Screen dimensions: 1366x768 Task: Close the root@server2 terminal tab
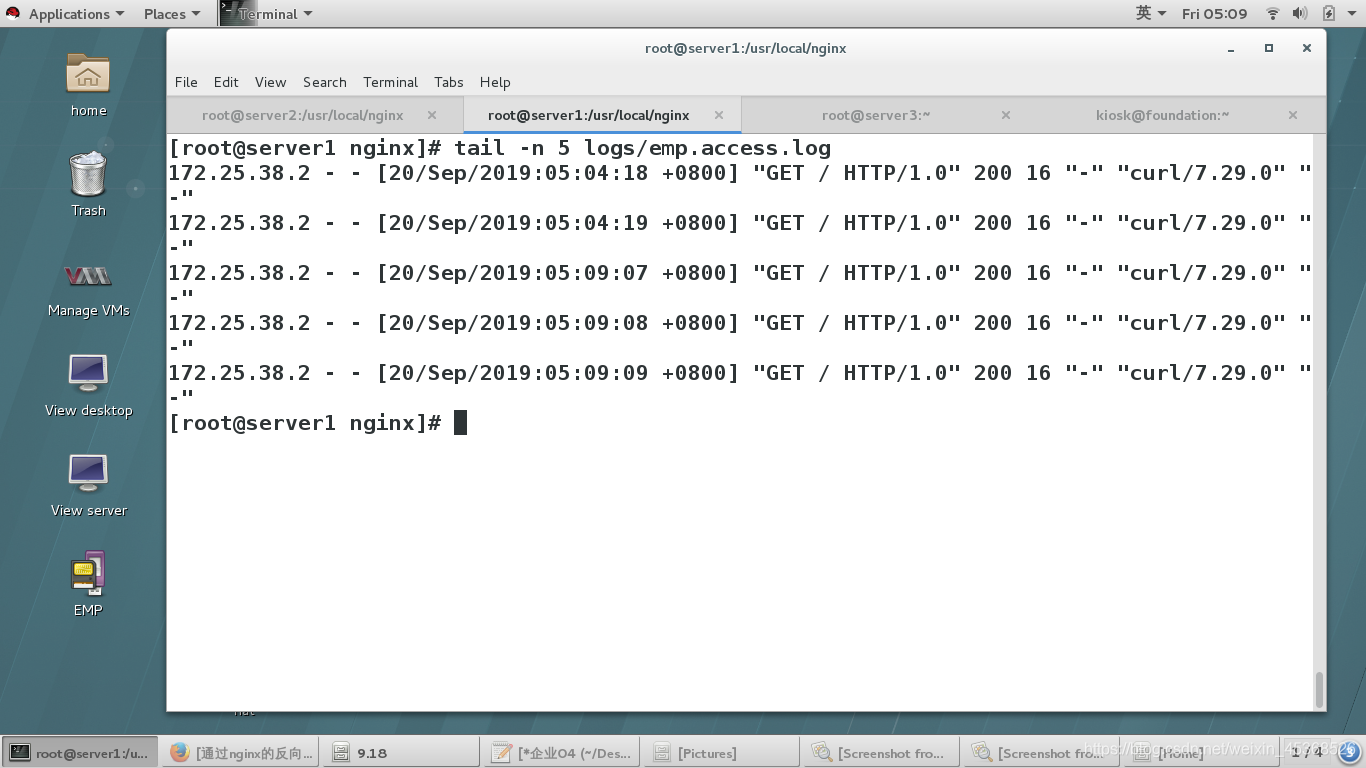[x=431, y=115]
